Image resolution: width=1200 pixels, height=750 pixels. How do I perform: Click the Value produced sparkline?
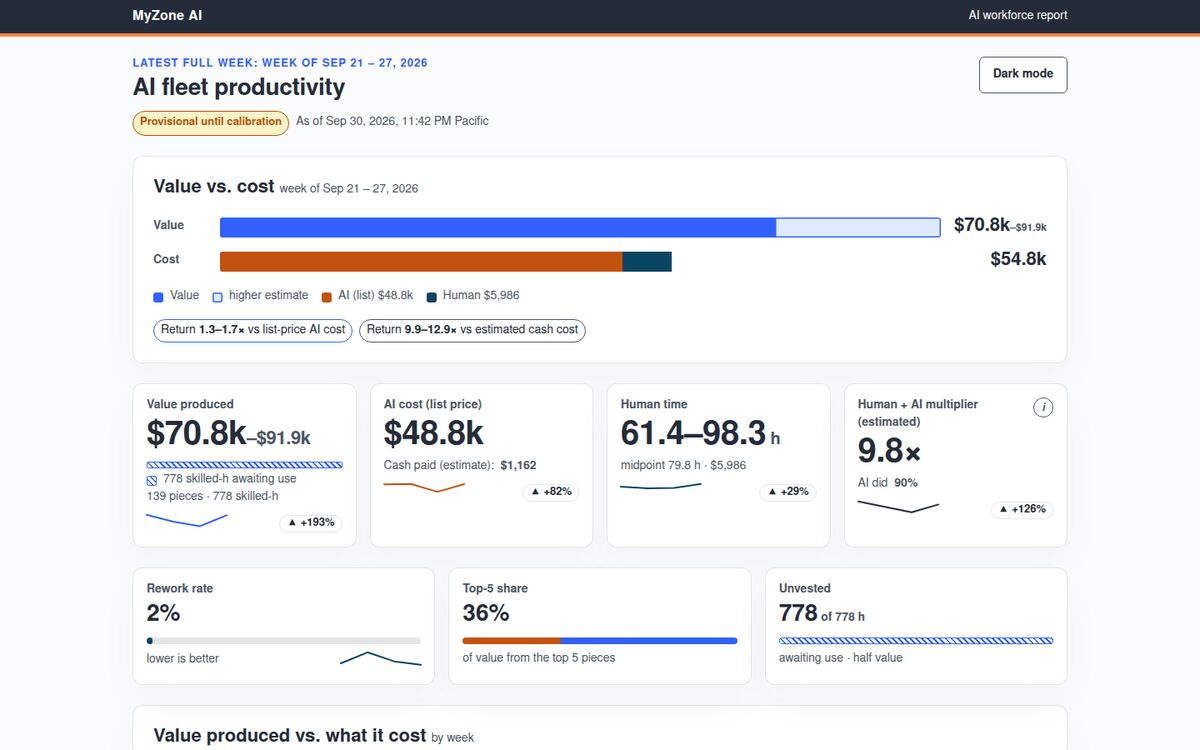pyautogui.click(x=187, y=520)
